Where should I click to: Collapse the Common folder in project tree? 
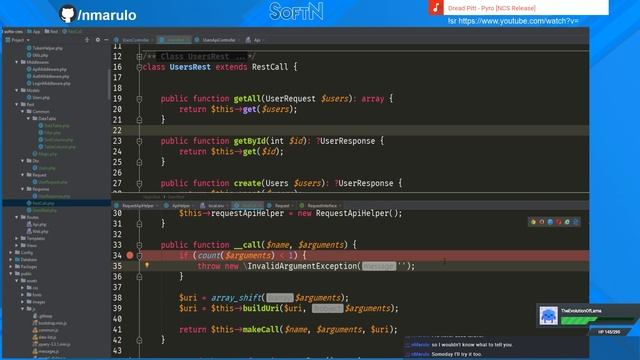[x=23, y=111]
